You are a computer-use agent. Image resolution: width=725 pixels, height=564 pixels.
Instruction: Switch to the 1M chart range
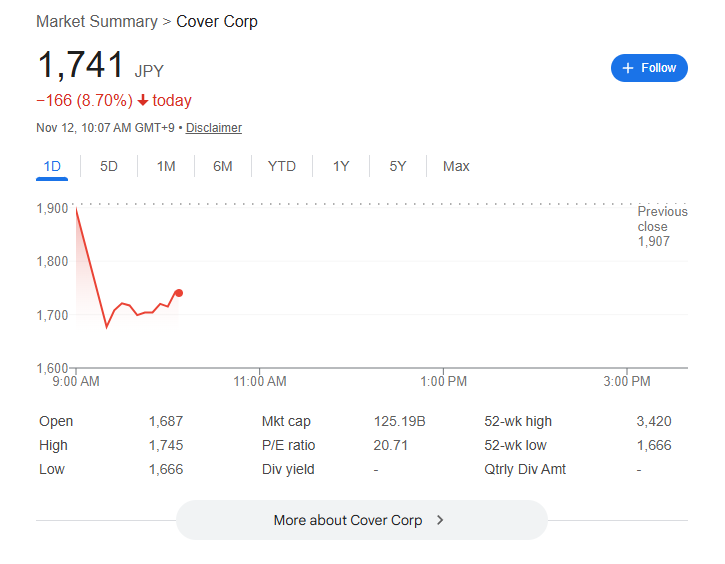pos(166,166)
